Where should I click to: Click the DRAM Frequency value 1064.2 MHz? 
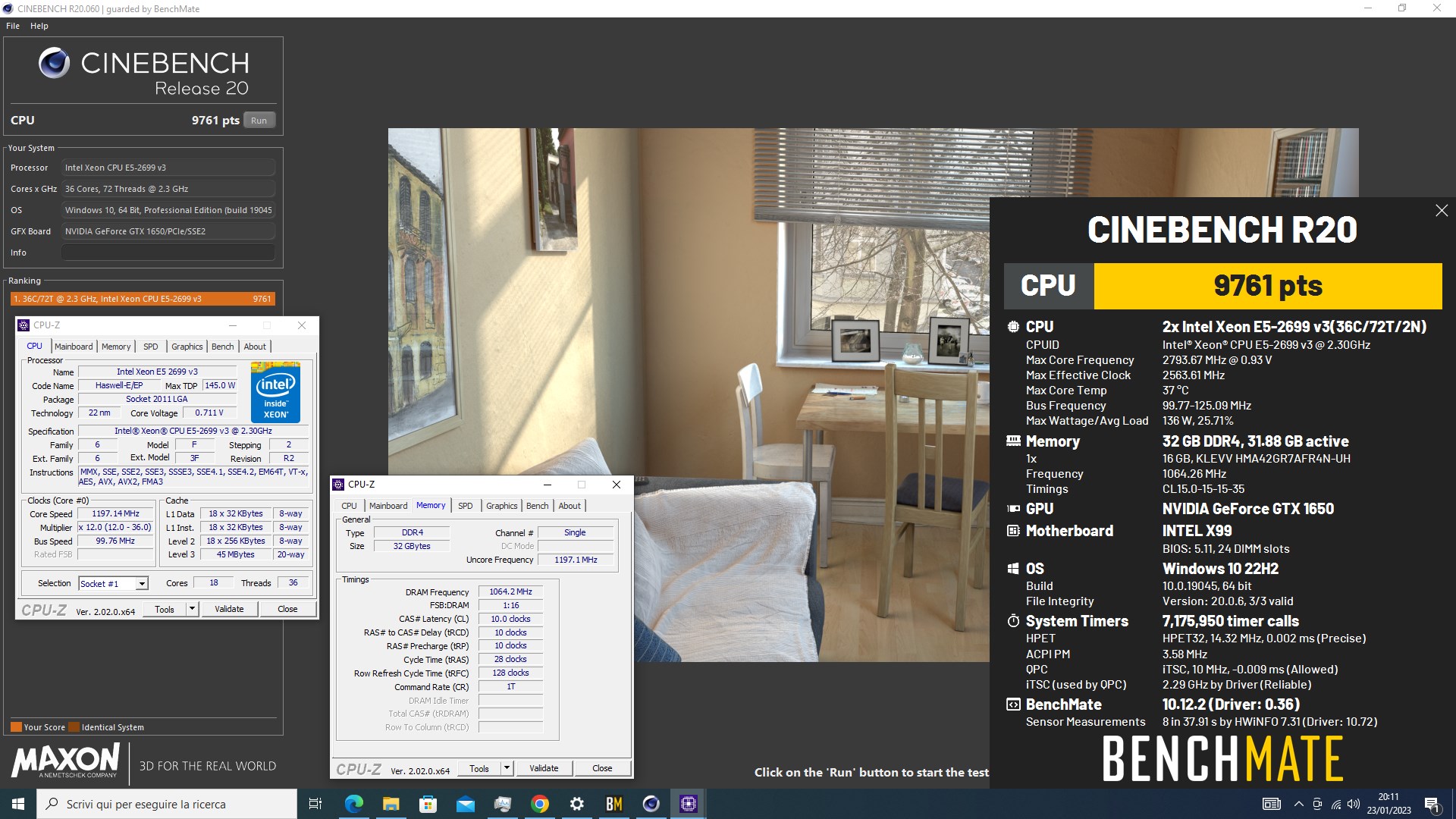pos(510,591)
